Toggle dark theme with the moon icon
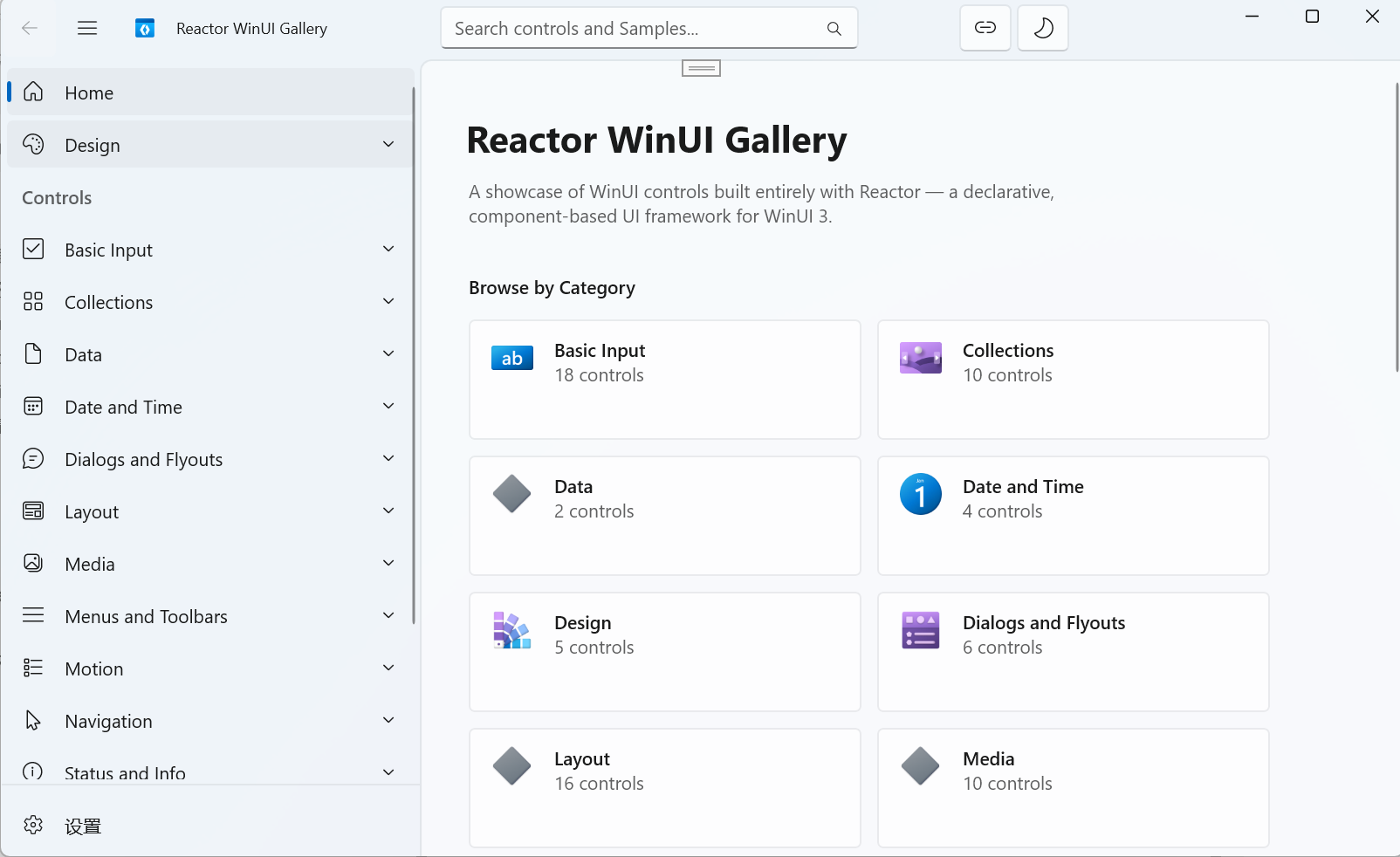This screenshot has height=857, width=1400. [1043, 28]
